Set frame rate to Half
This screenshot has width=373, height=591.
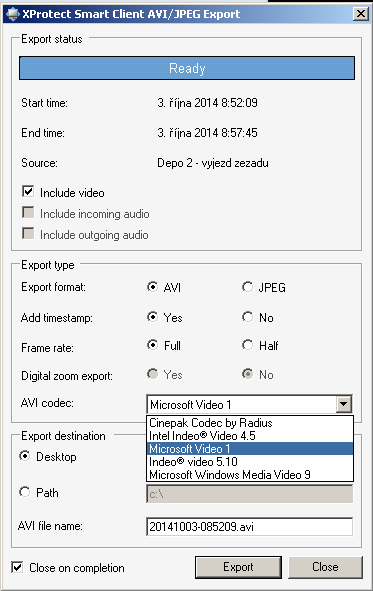tap(248, 345)
